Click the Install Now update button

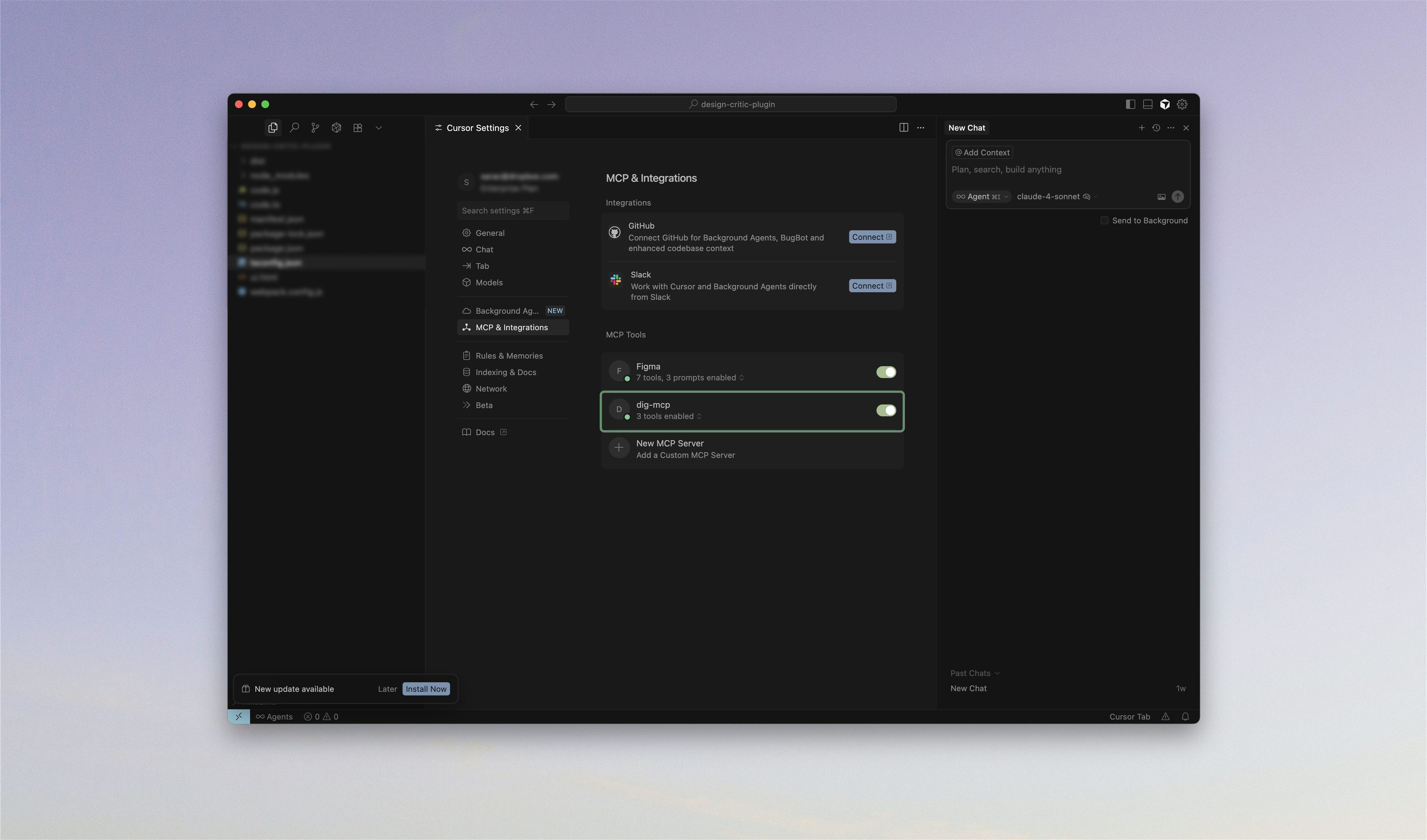pyautogui.click(x=426, y=689)
